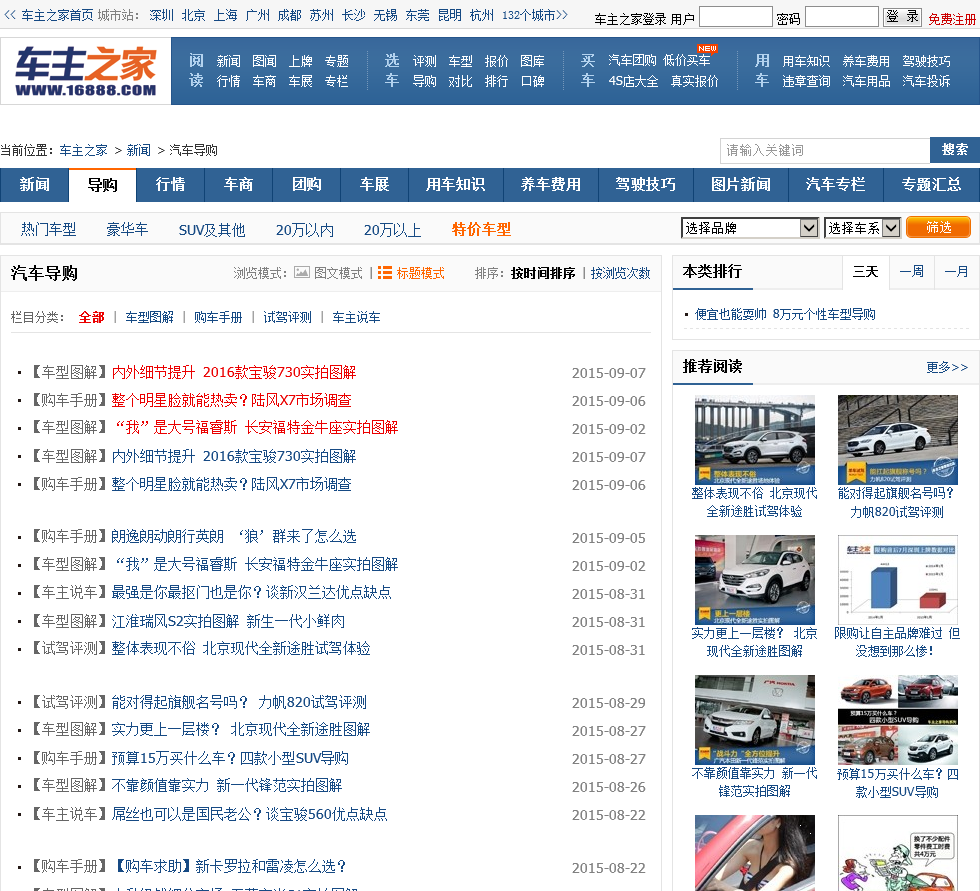The width and height of the screenshot is (980, 891).
Task: Open the 选择车系 dropdown
Action: coord(862,228)
